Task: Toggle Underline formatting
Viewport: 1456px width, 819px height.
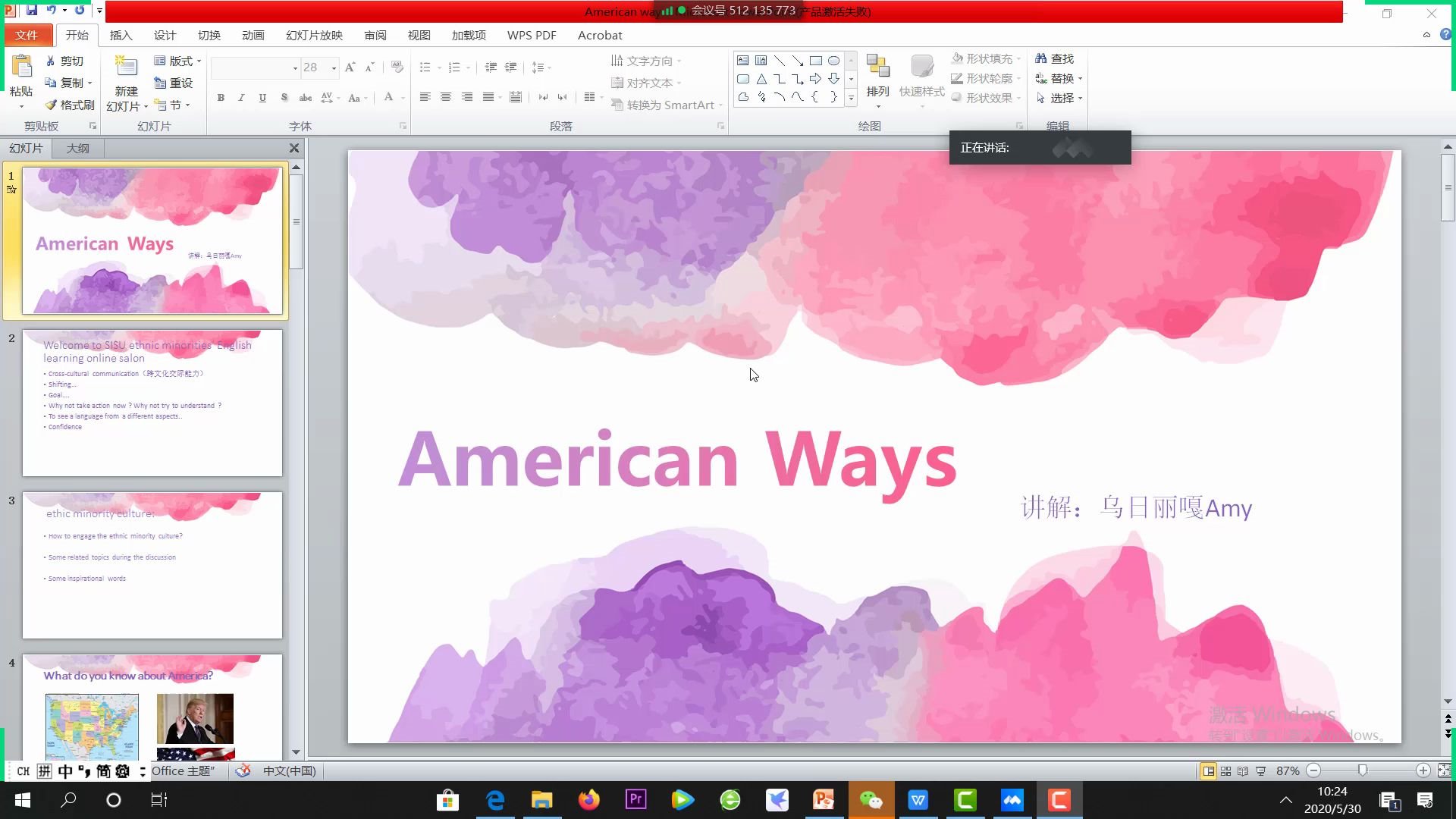Action: [262, 97]
